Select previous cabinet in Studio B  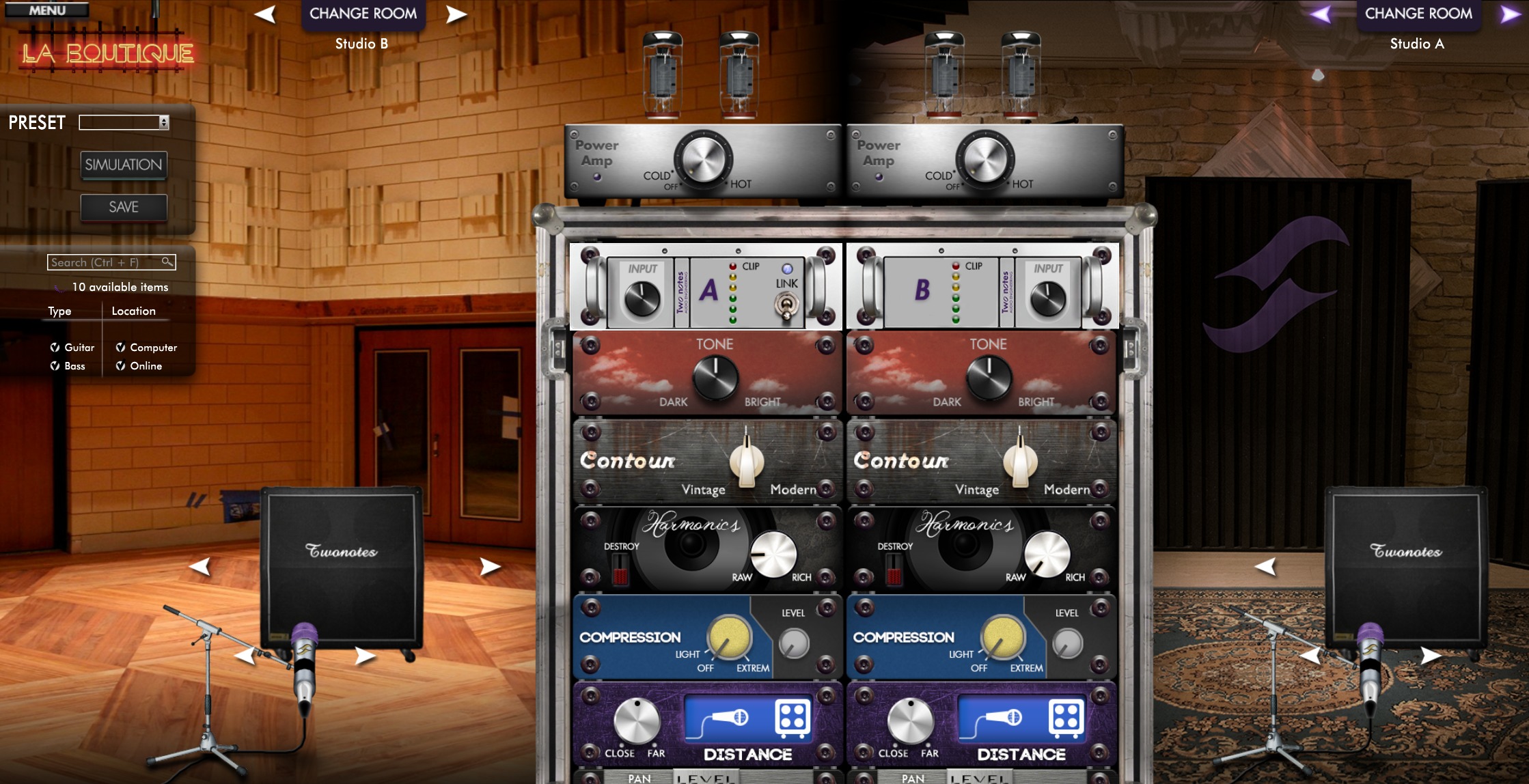[199, 566]
